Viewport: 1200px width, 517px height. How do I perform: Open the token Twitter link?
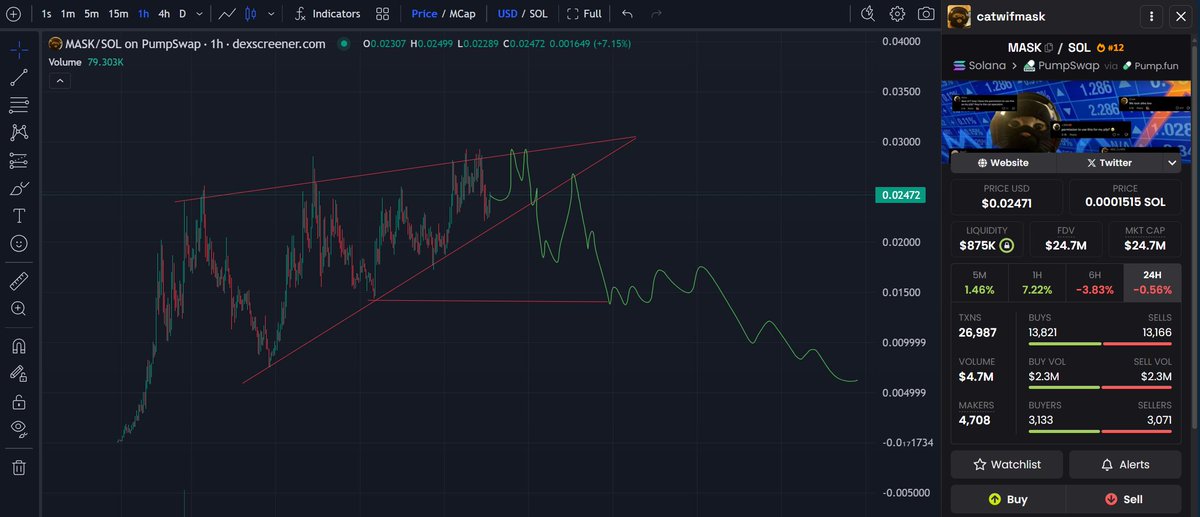(1108, 162)
